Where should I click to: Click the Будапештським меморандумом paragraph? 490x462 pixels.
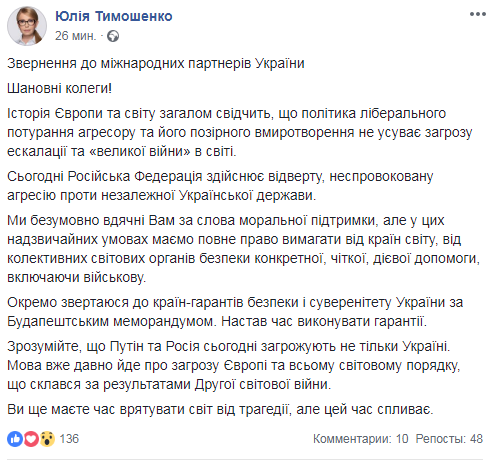click(x=235, y=312)
